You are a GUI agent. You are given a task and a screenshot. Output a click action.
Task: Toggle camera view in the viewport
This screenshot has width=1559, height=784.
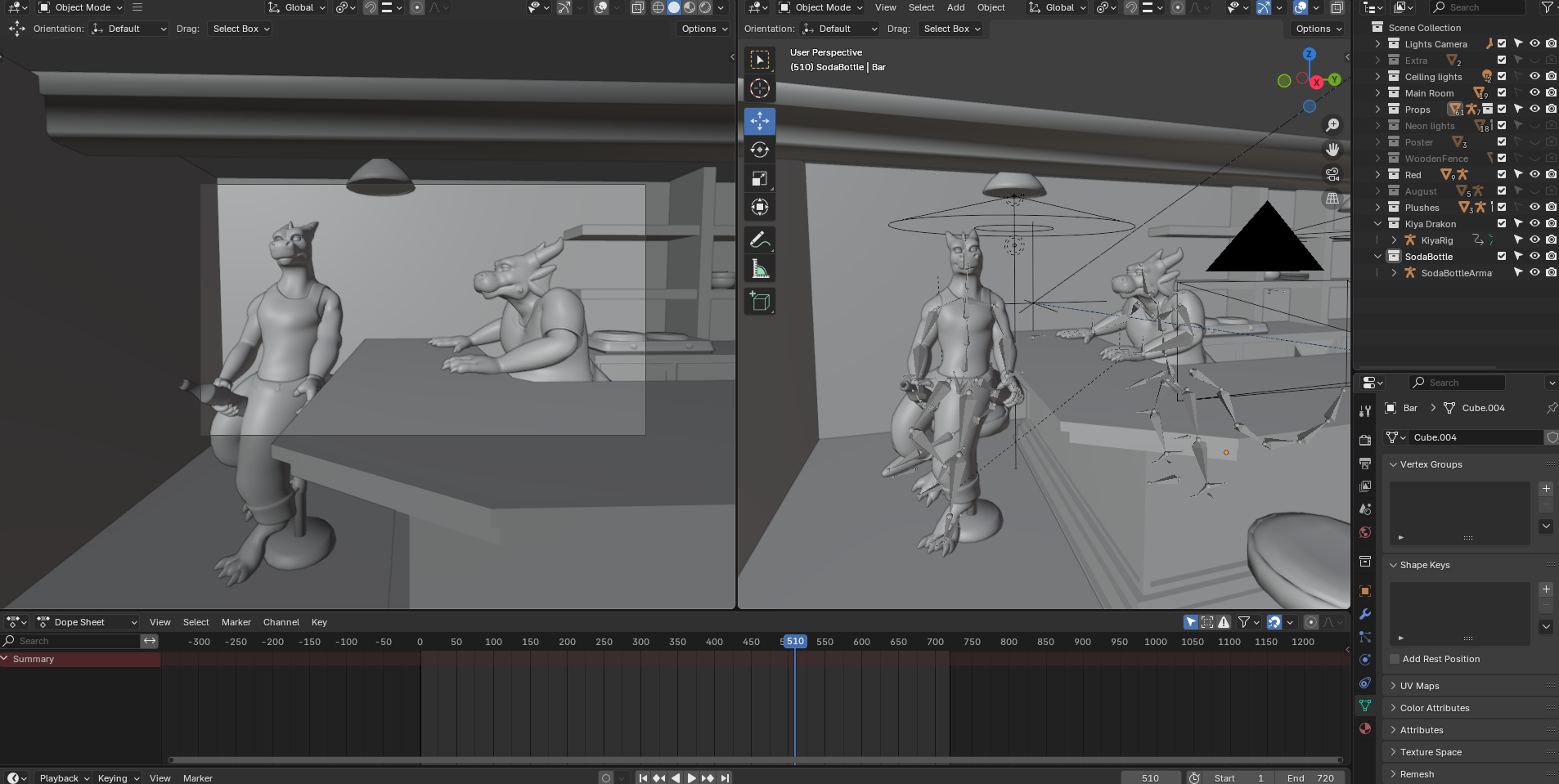click(x=1332, y=174)
